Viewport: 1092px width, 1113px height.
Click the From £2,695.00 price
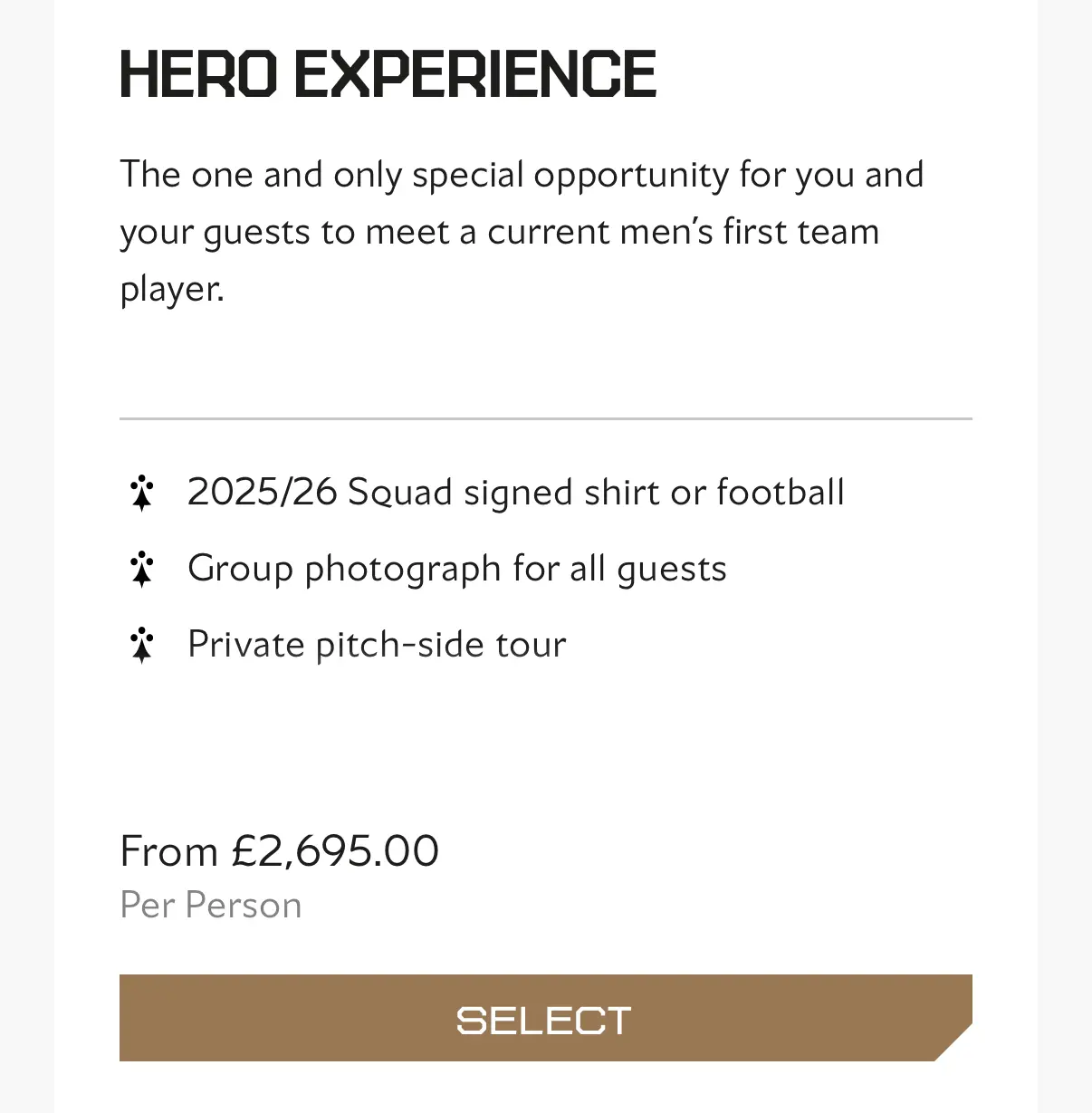tap(280, 851)
